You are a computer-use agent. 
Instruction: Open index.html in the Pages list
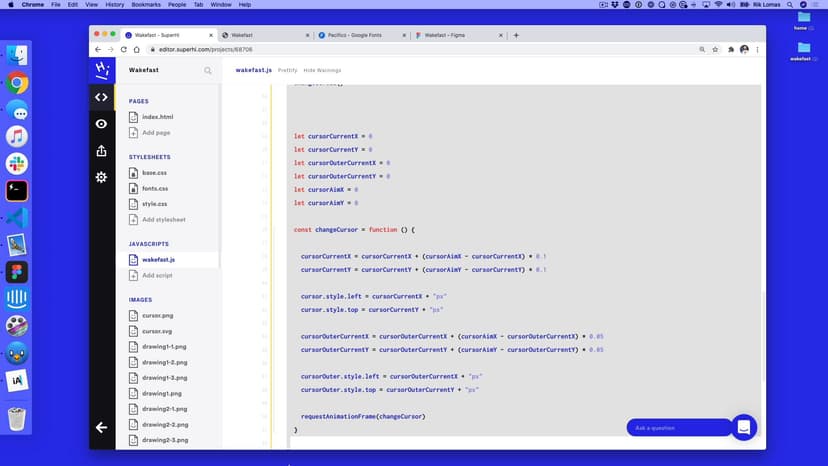(x=157, y=117)
